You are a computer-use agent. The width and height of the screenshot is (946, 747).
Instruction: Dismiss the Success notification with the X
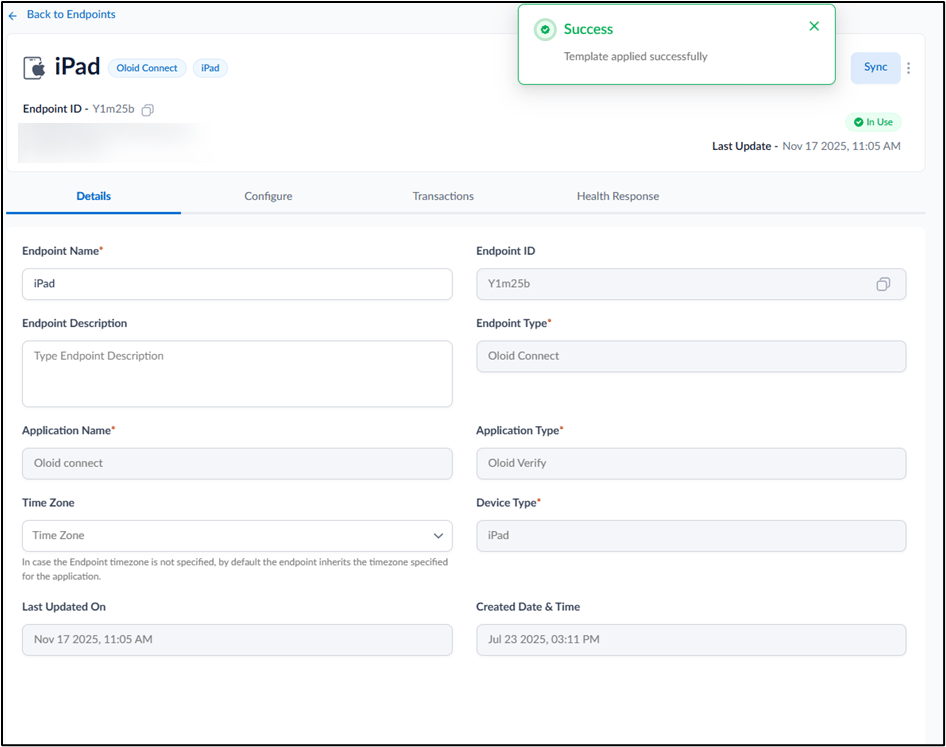tap(814, 26)
